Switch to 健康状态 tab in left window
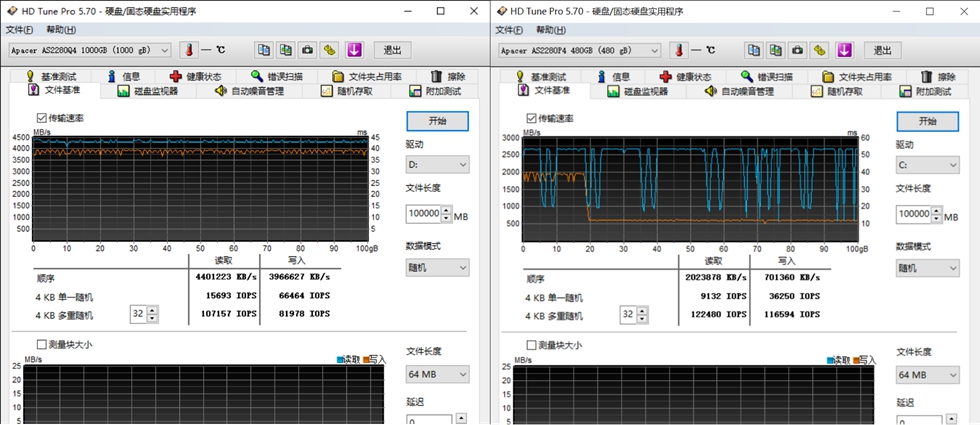Image resolution: width=980 pixels, height=425 pixels. [x=196, y=76]
